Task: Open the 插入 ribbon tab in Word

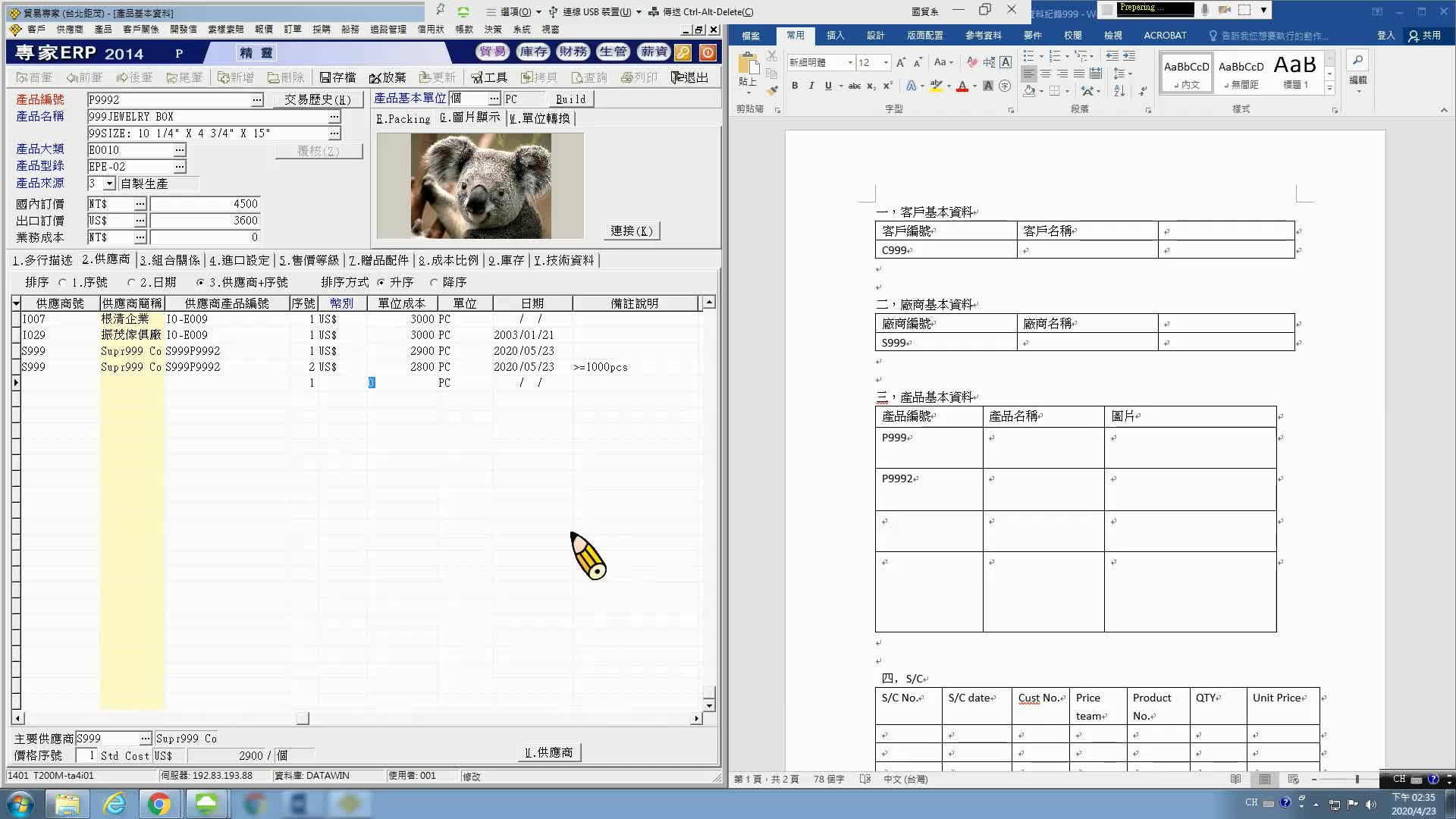Action: pos(835,36)
